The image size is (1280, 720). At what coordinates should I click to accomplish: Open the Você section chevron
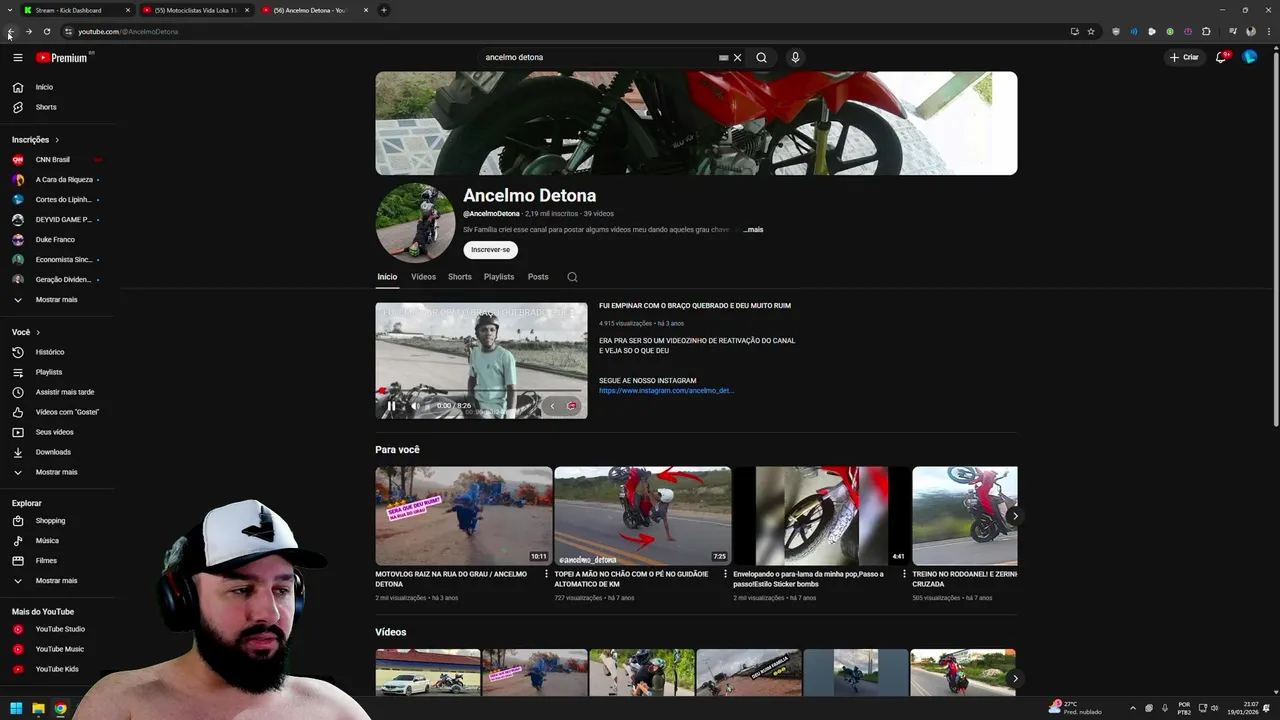point(38,332)
